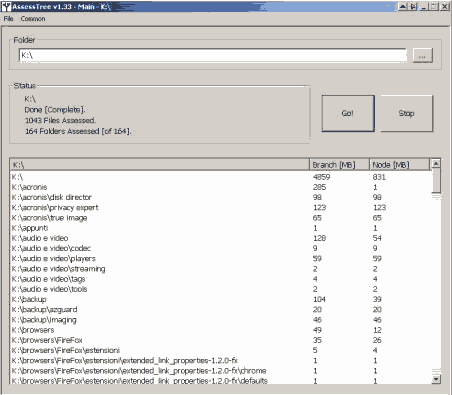This screenshot has height=395, width=452.
Task: Click node size 12 for K:\browsers
Action: (377, 330)
